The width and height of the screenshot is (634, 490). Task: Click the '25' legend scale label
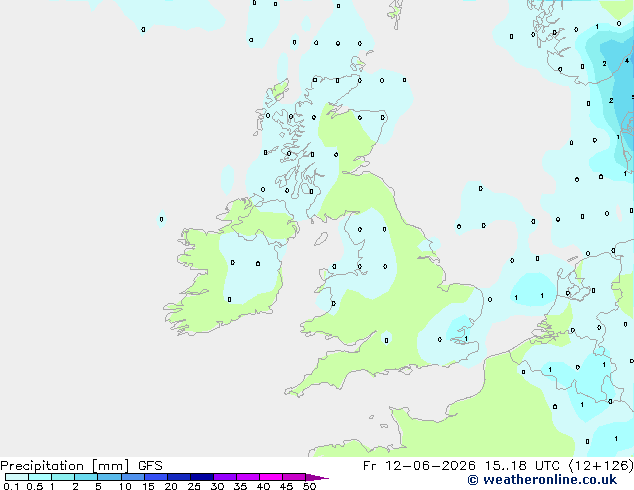point(194,486)
